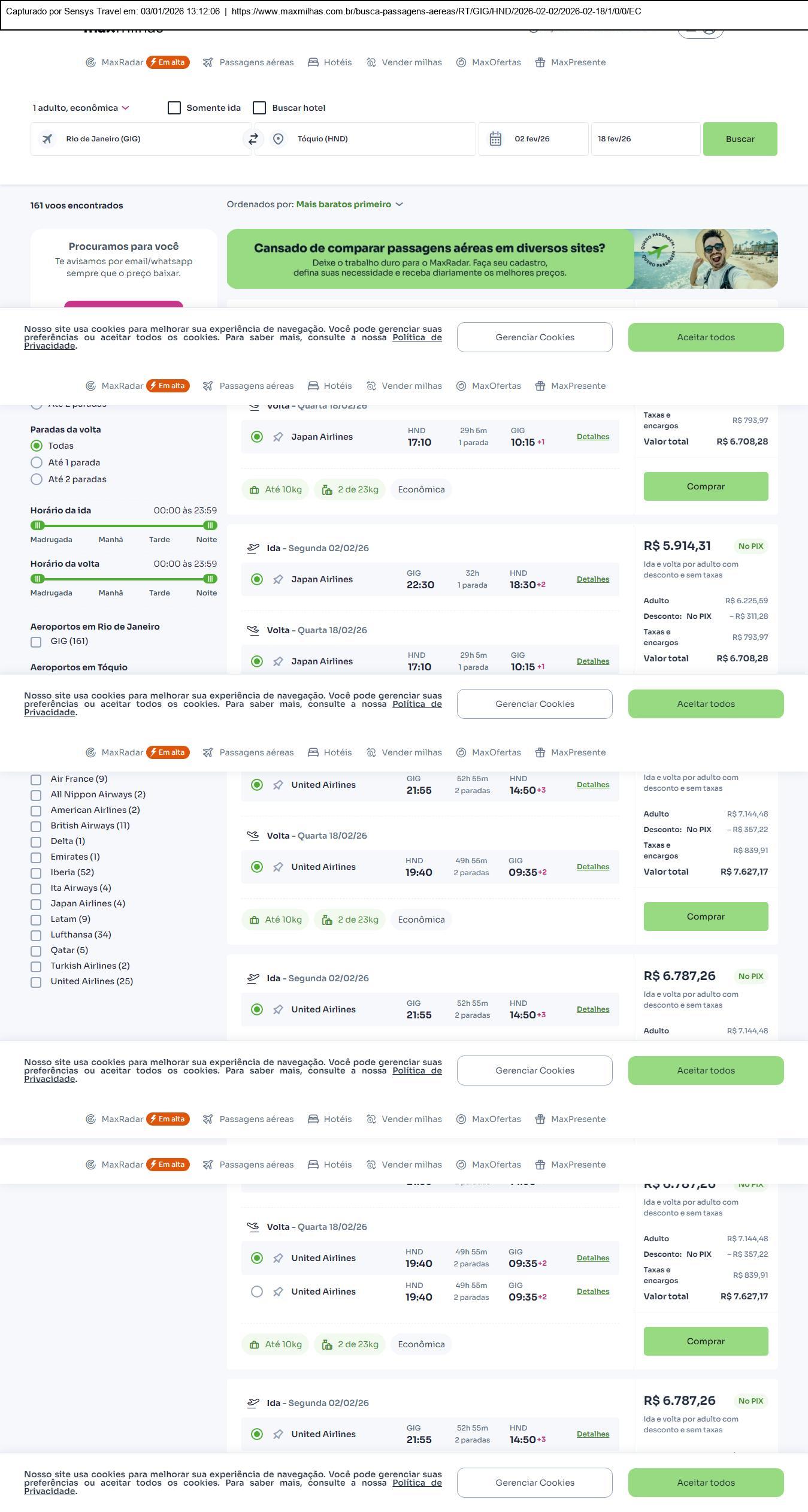Pin the unselected United Airlines return flight
This screenshot has width=808, height=1512.
(278, 1292)
